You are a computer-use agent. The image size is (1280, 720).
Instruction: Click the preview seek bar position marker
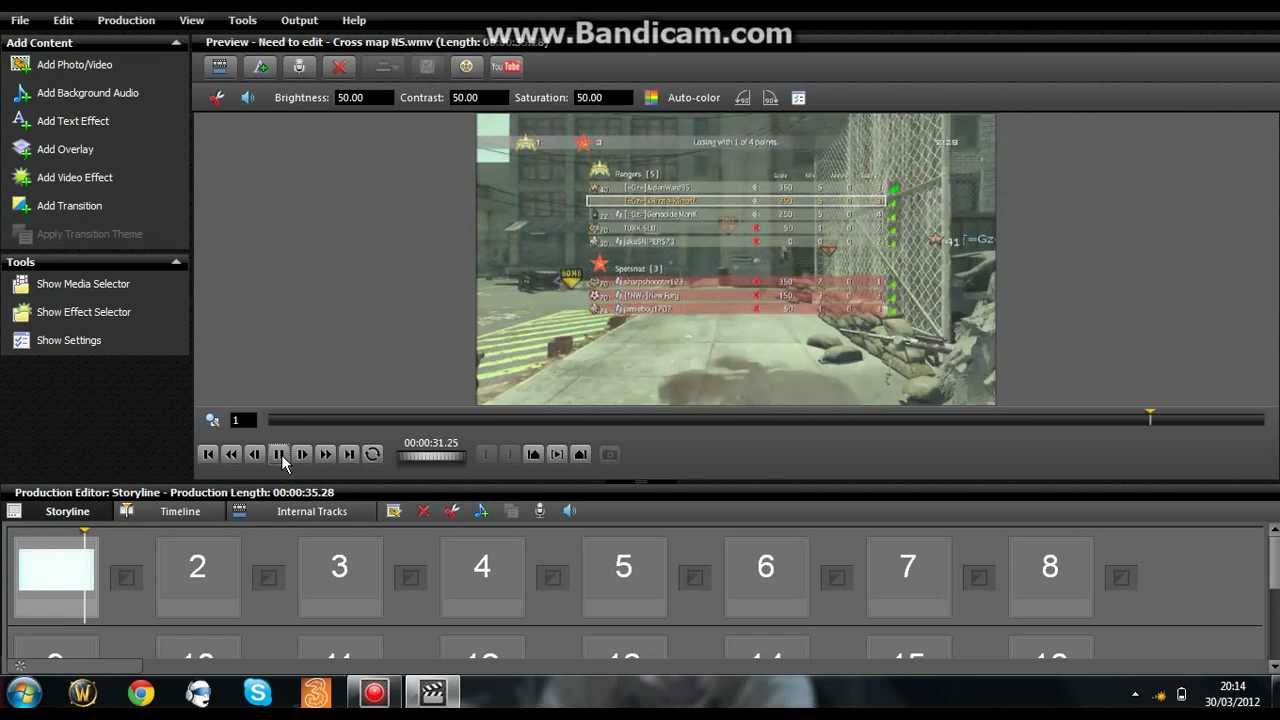(1150, 416)
